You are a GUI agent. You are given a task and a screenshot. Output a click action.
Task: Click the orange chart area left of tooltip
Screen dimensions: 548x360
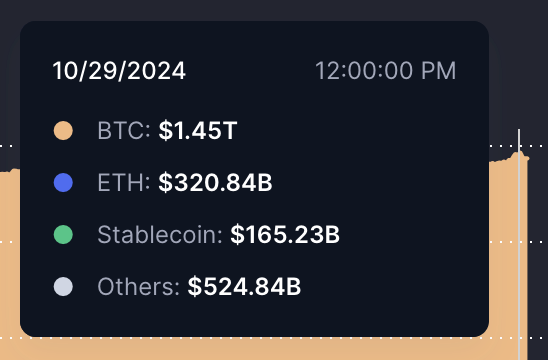tap(10, 262)
